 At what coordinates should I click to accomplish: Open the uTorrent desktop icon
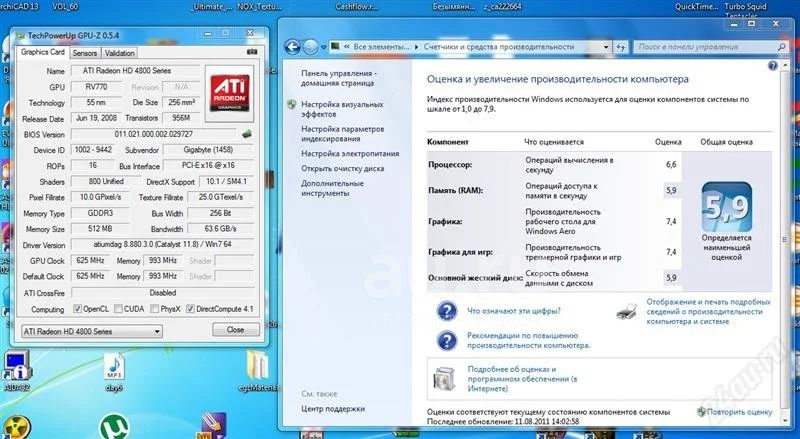coord(113,428)
